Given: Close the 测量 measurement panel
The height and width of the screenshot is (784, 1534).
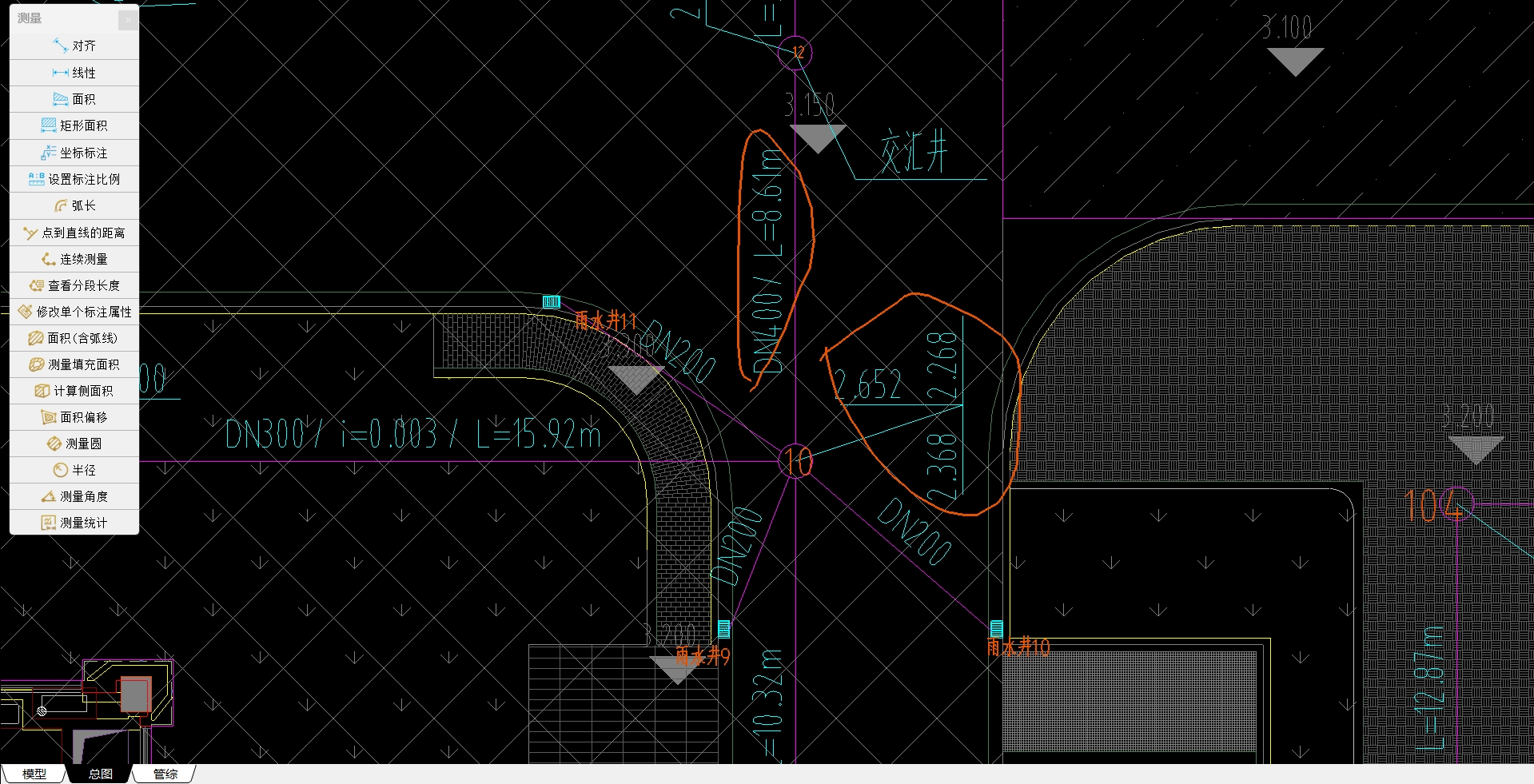Looking at the screenshot, I should 128,19.
